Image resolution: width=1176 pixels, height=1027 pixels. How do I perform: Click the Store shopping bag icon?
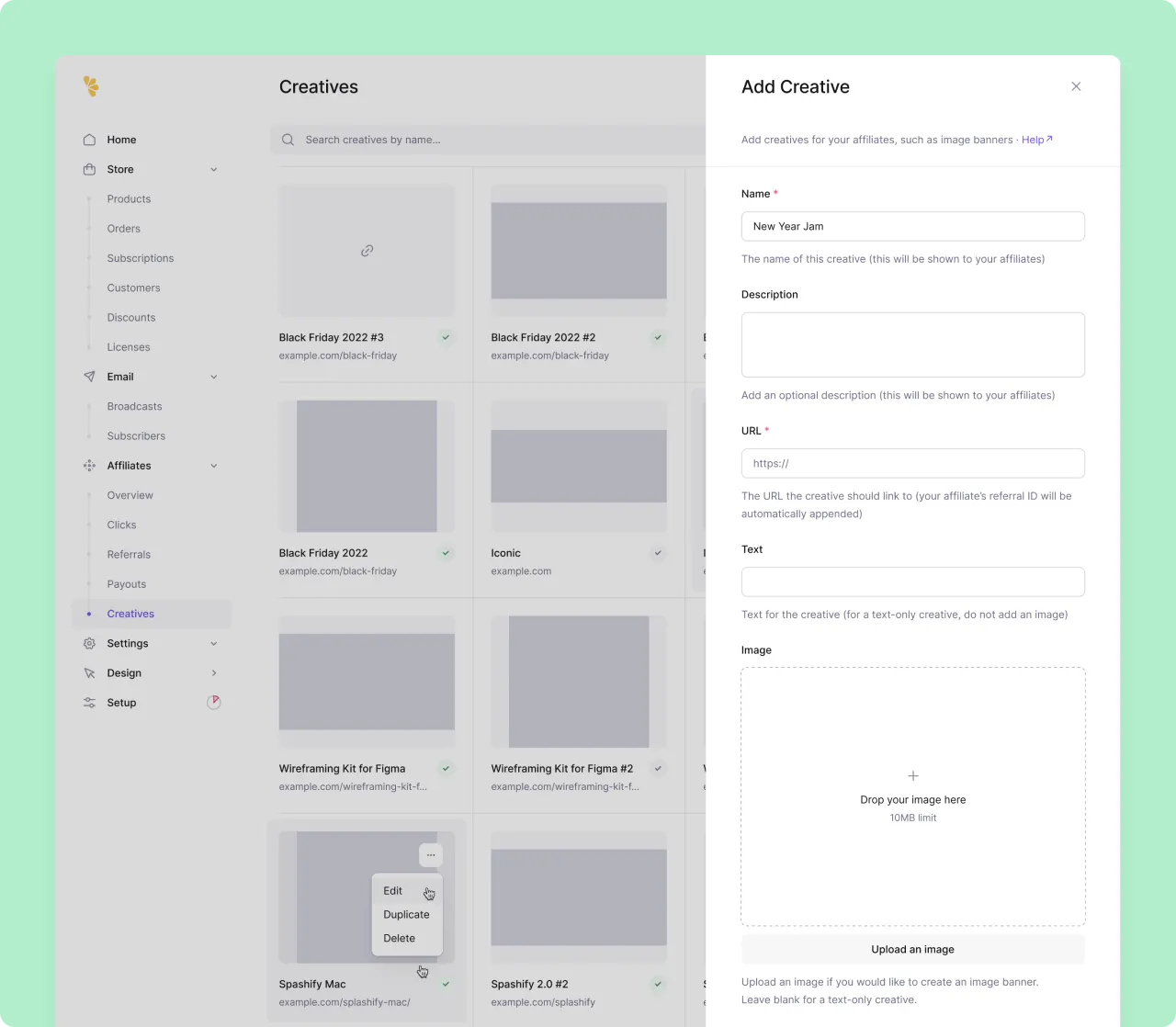point(89,169)
